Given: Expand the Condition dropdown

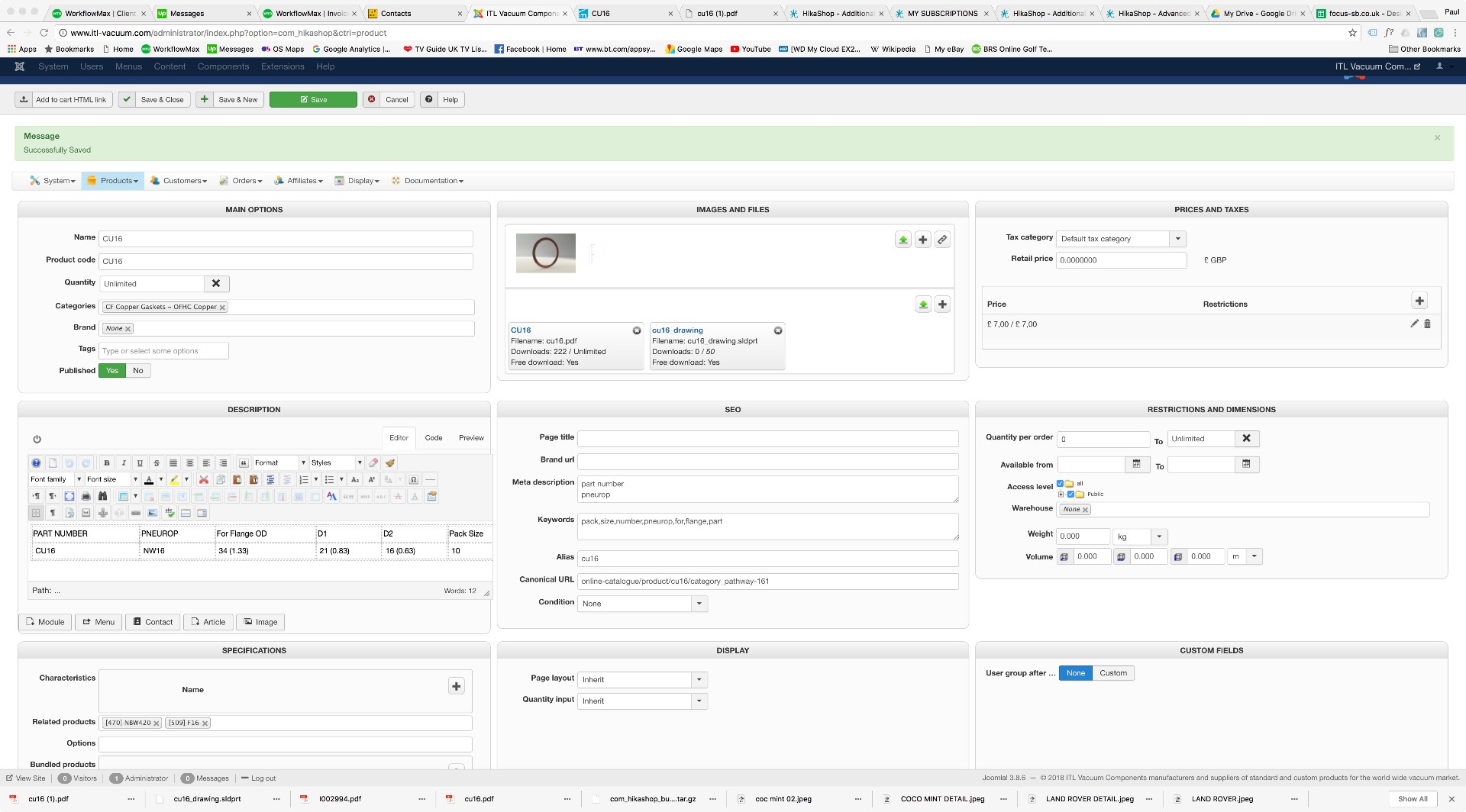Looking at the screenshot, I should pyautogui.click(x=699, y=604).
